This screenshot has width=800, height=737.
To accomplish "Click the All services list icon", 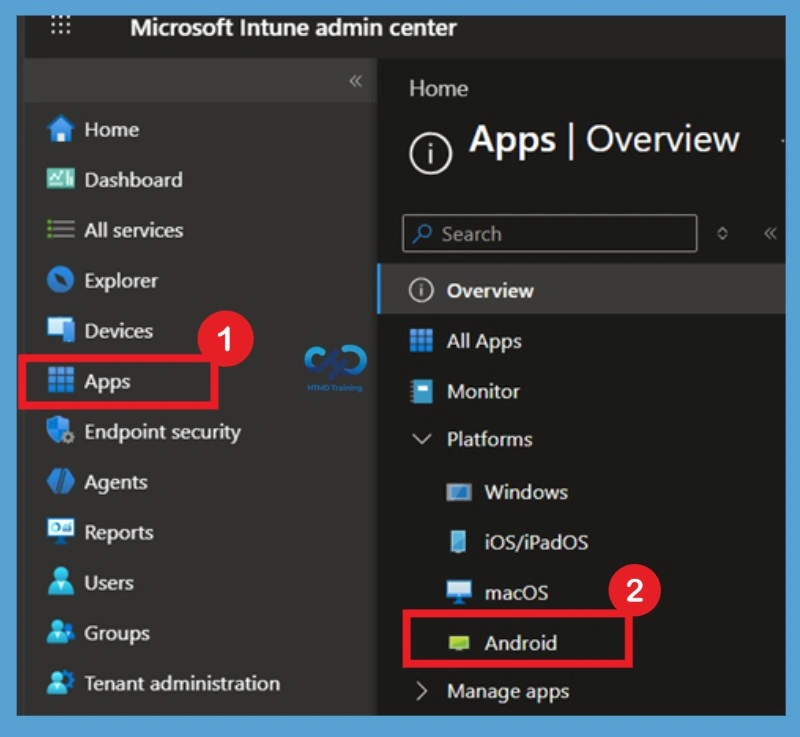I will pyautogui.click(x=61, y=229).
